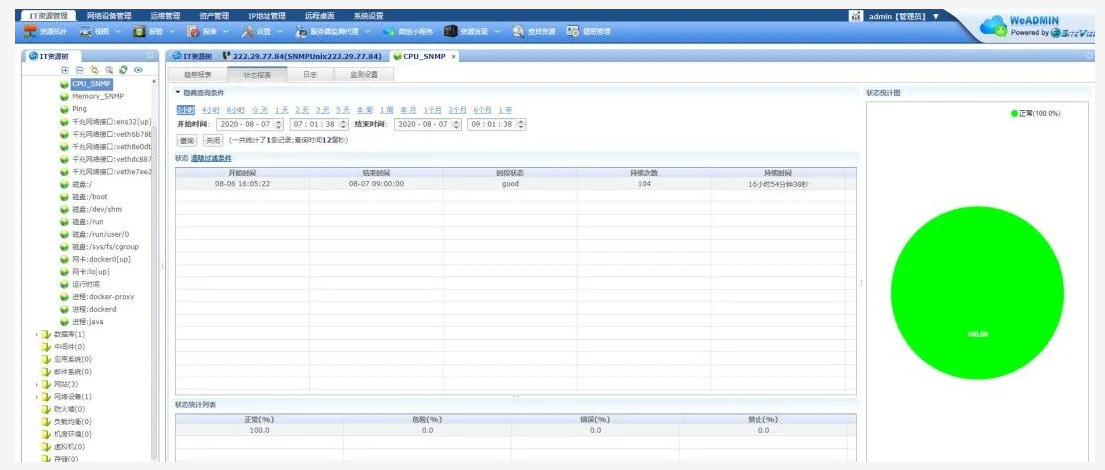Click the 视图 view icon in toolbar

tap(85, 32)
